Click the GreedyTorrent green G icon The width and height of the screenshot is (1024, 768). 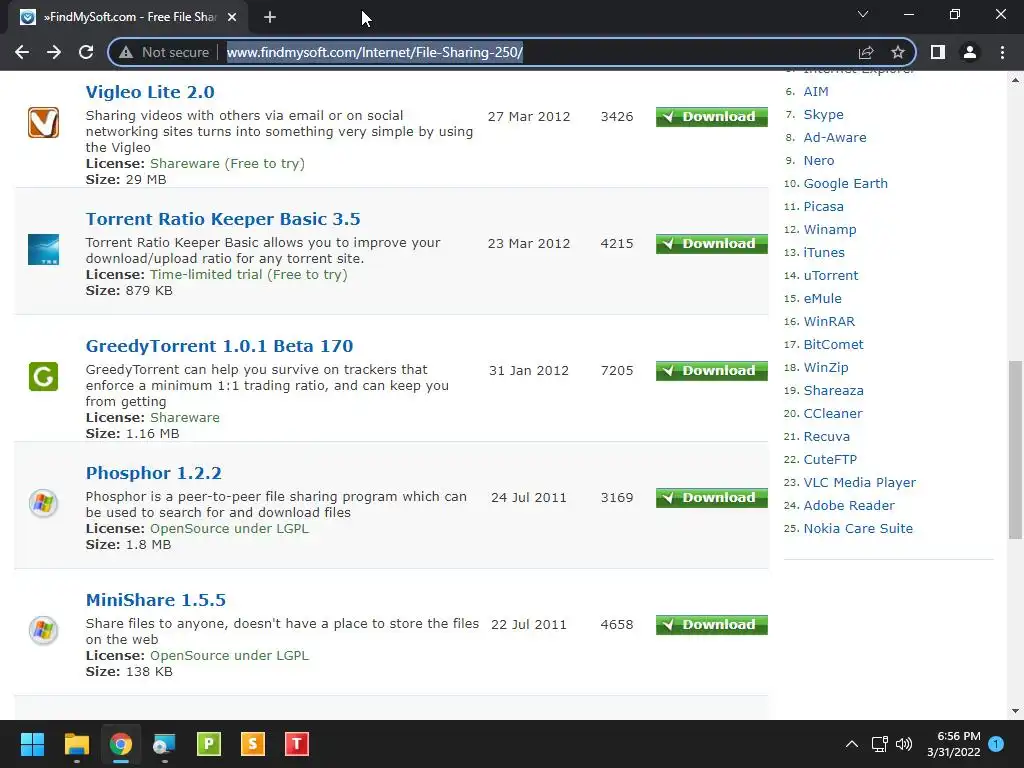point(43,376)
